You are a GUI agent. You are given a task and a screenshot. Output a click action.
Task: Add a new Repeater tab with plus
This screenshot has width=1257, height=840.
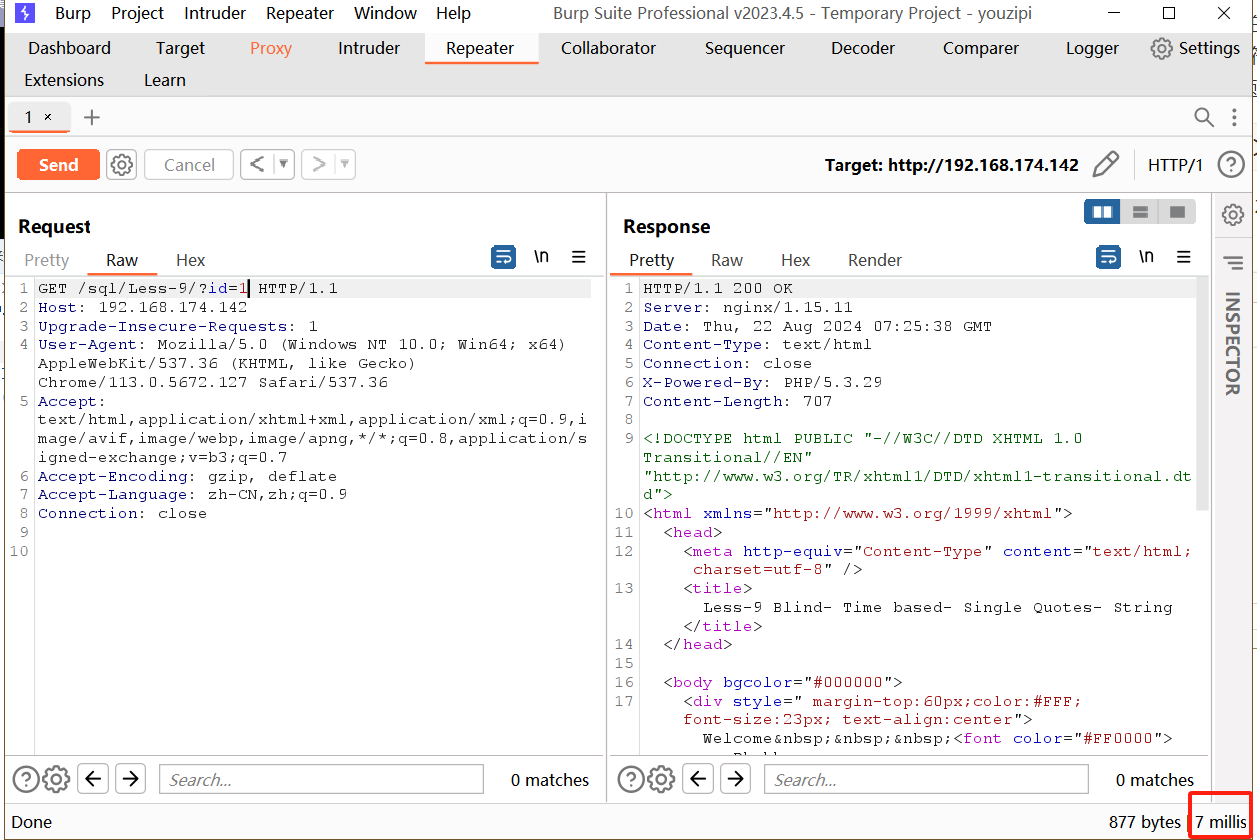(x=92, y=117)
